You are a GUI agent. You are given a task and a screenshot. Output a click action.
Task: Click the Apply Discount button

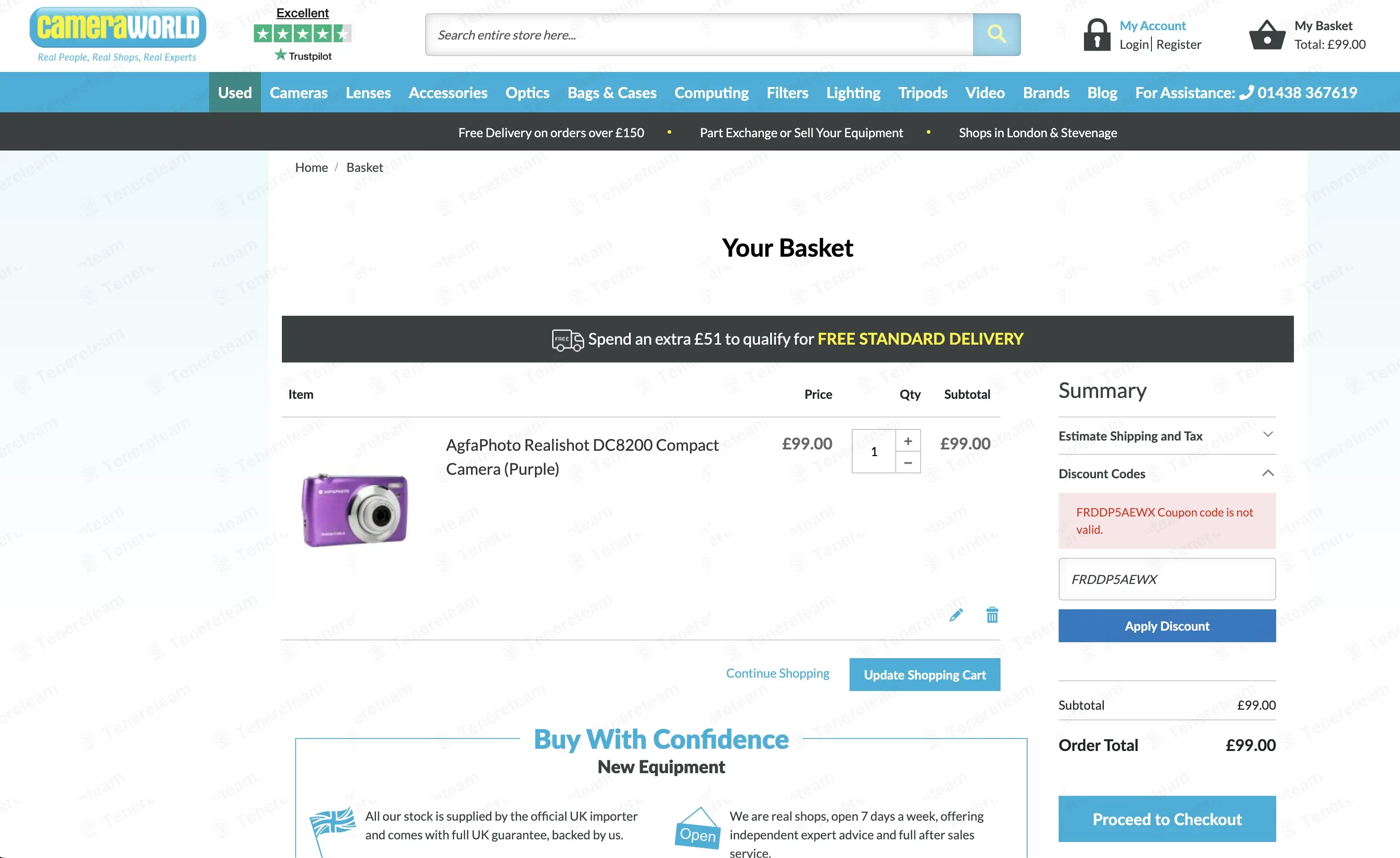click(1167, 625)
